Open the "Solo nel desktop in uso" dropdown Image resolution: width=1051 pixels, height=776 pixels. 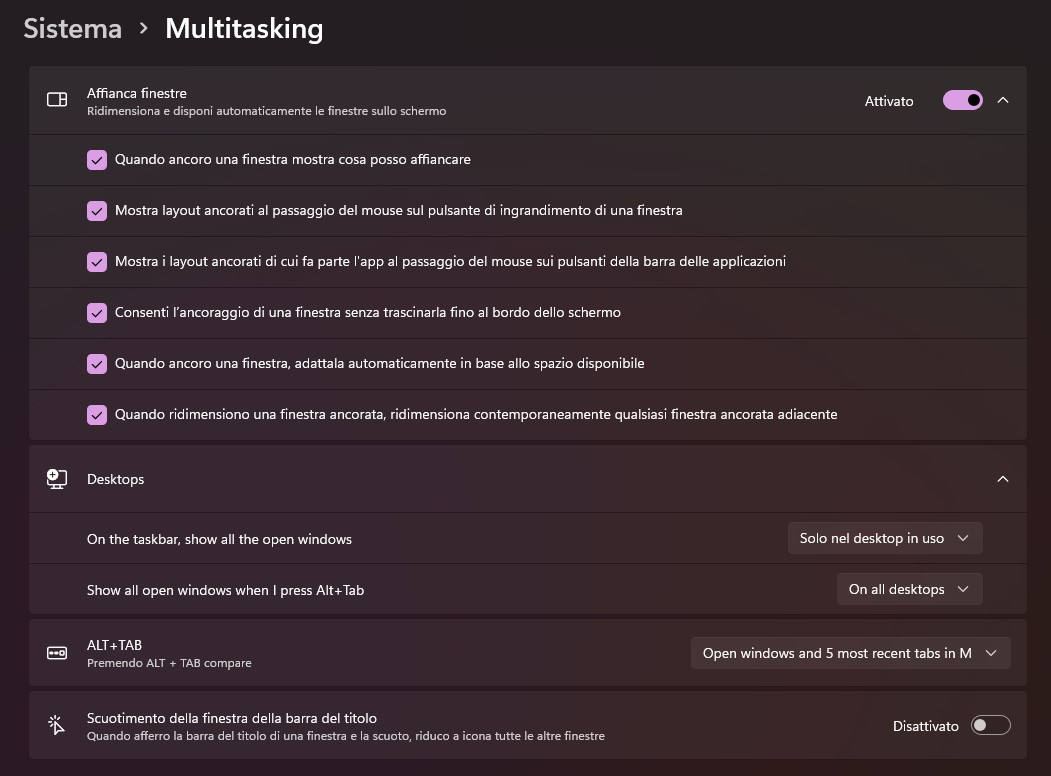tap(884, 538)
